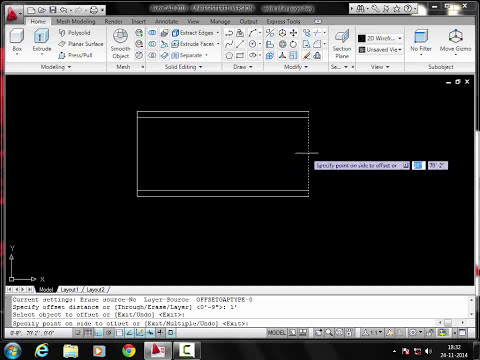Screen dimensions: 480x360
Task: Select the Line draw tool
Action: tap(240, 44)
